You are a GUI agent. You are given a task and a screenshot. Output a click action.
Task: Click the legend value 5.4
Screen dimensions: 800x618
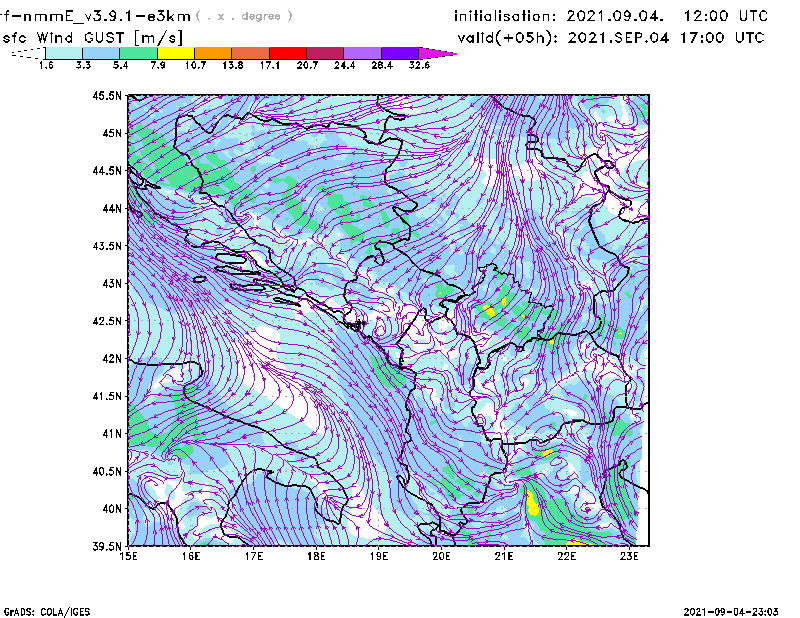point(120,65)
